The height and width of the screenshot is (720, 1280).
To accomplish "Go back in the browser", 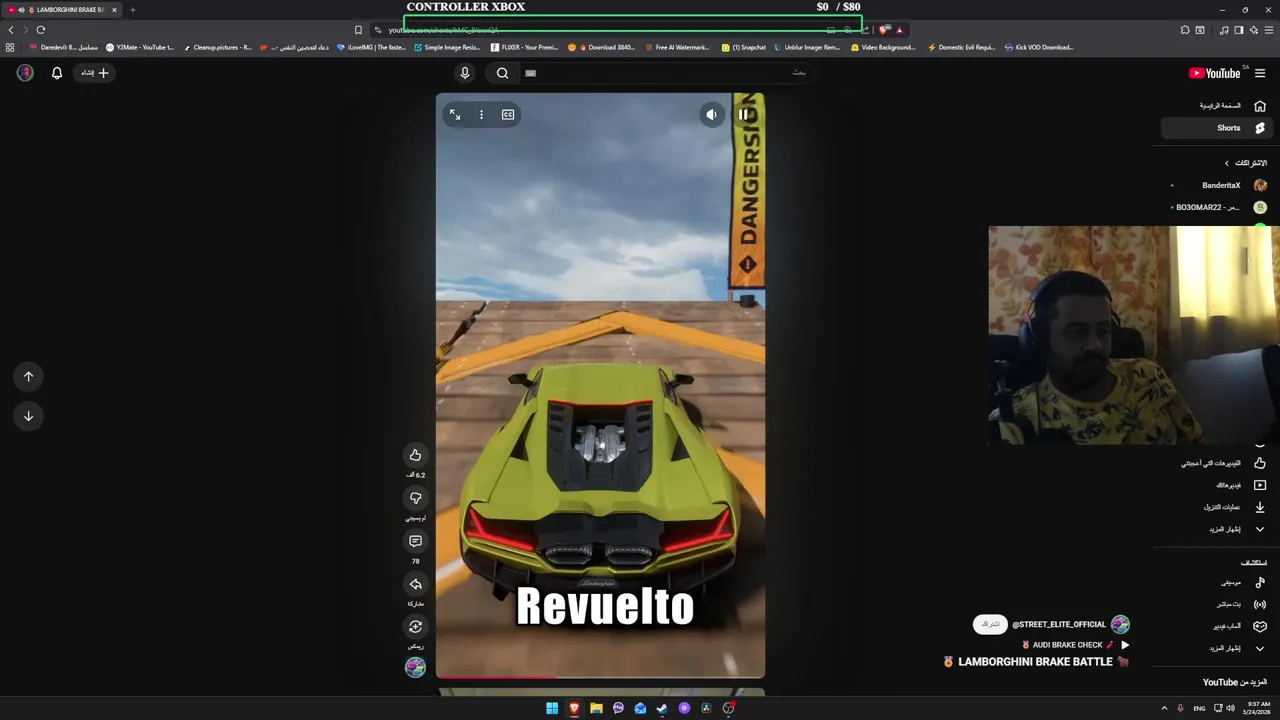I will tap(11, 30).
